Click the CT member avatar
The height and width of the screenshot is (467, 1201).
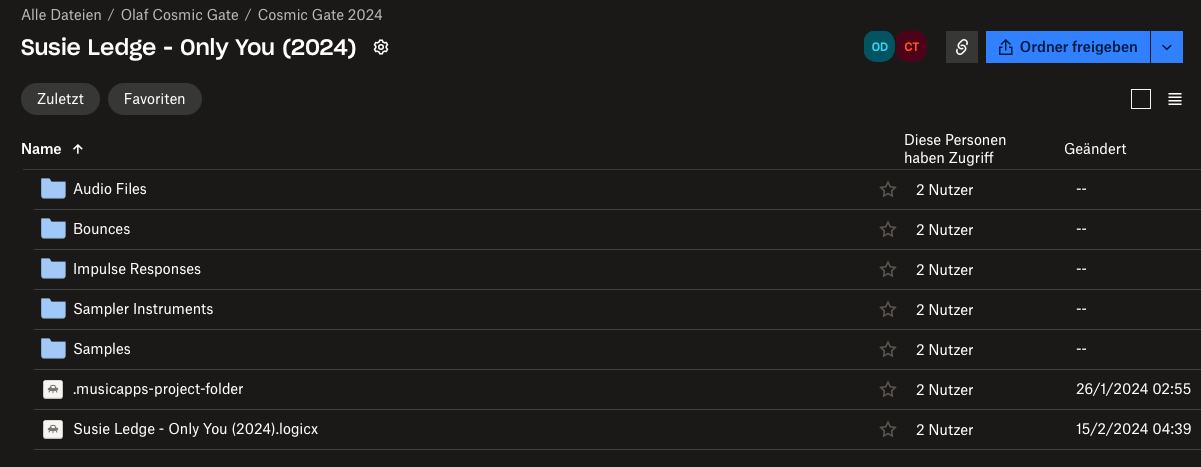coord(912,47)
